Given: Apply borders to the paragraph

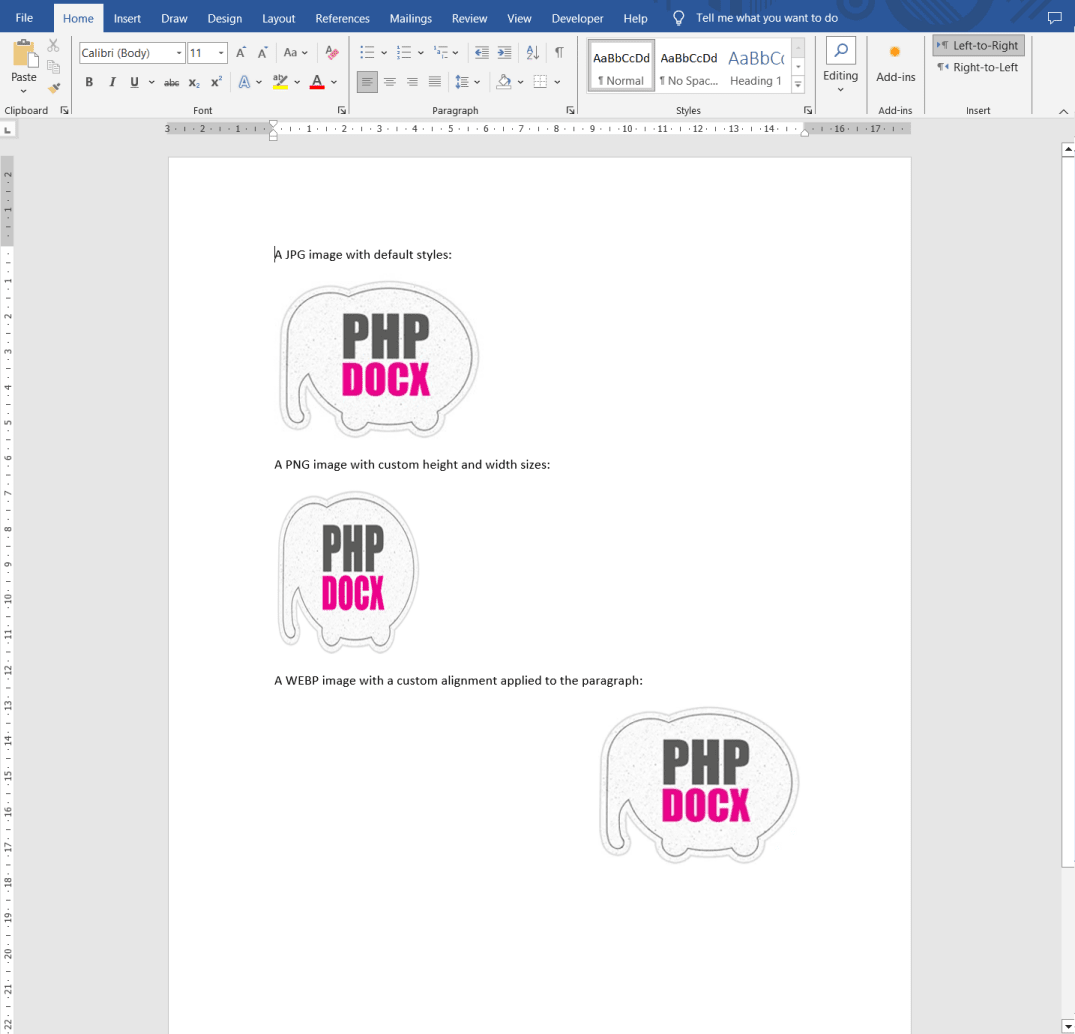Looking at the screenshot, I should point(540,82).
